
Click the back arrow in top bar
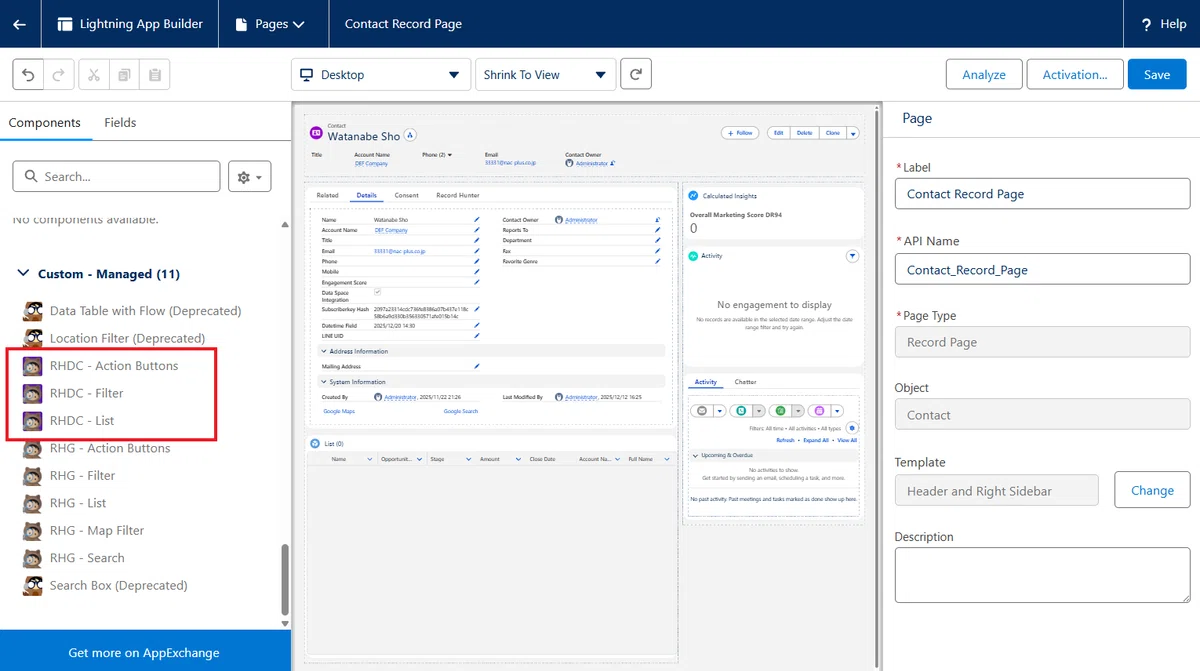(x=20, y=24)
